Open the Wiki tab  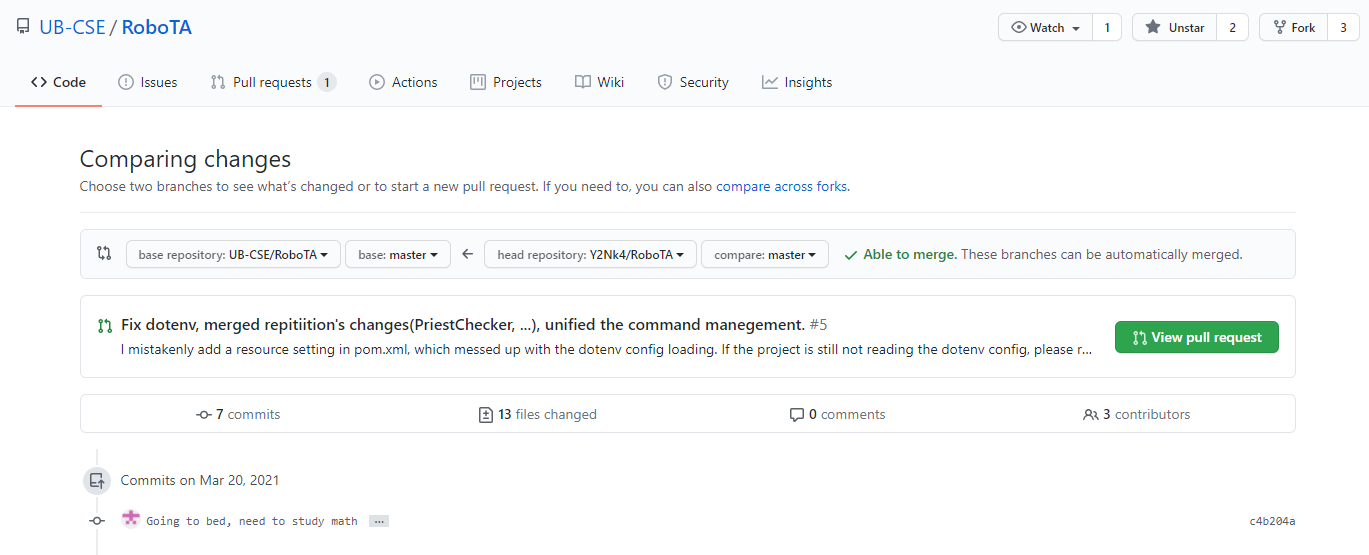[599, 82]
